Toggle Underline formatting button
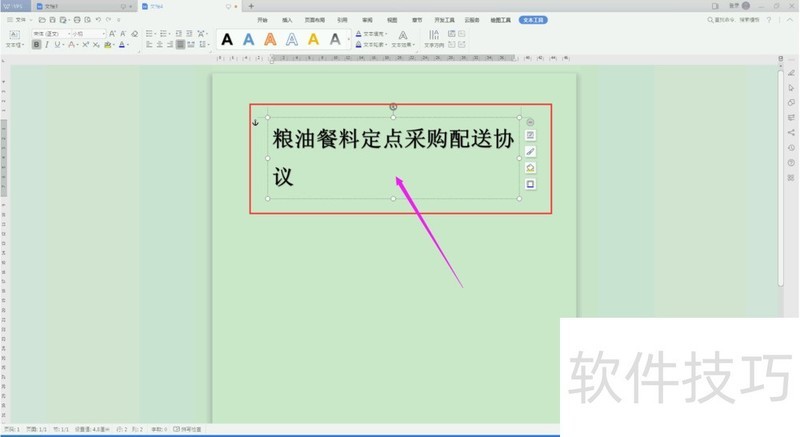Screen dimensions: 800x437 pyautogui.click(x=57, y=45)
